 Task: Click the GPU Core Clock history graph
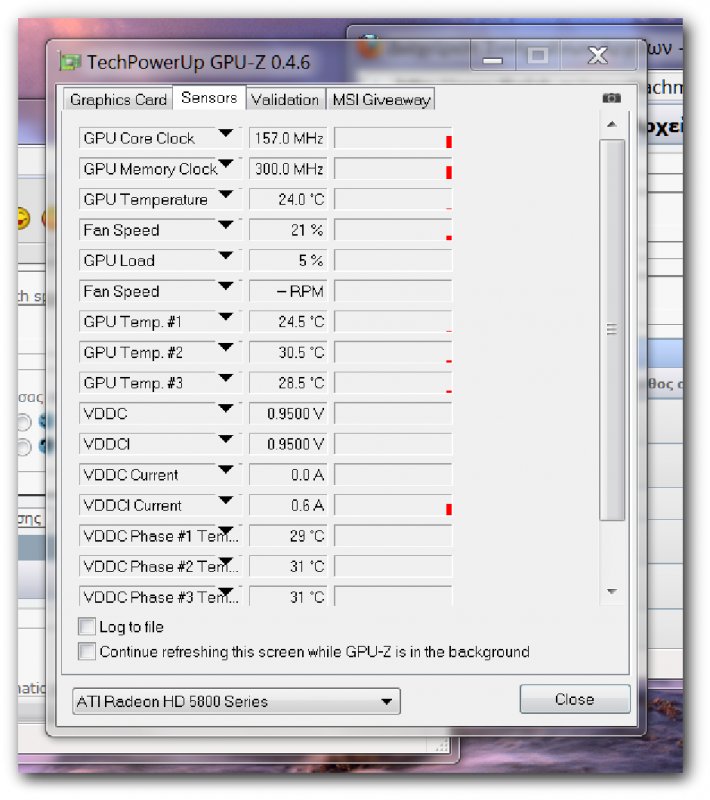point(393,138)
